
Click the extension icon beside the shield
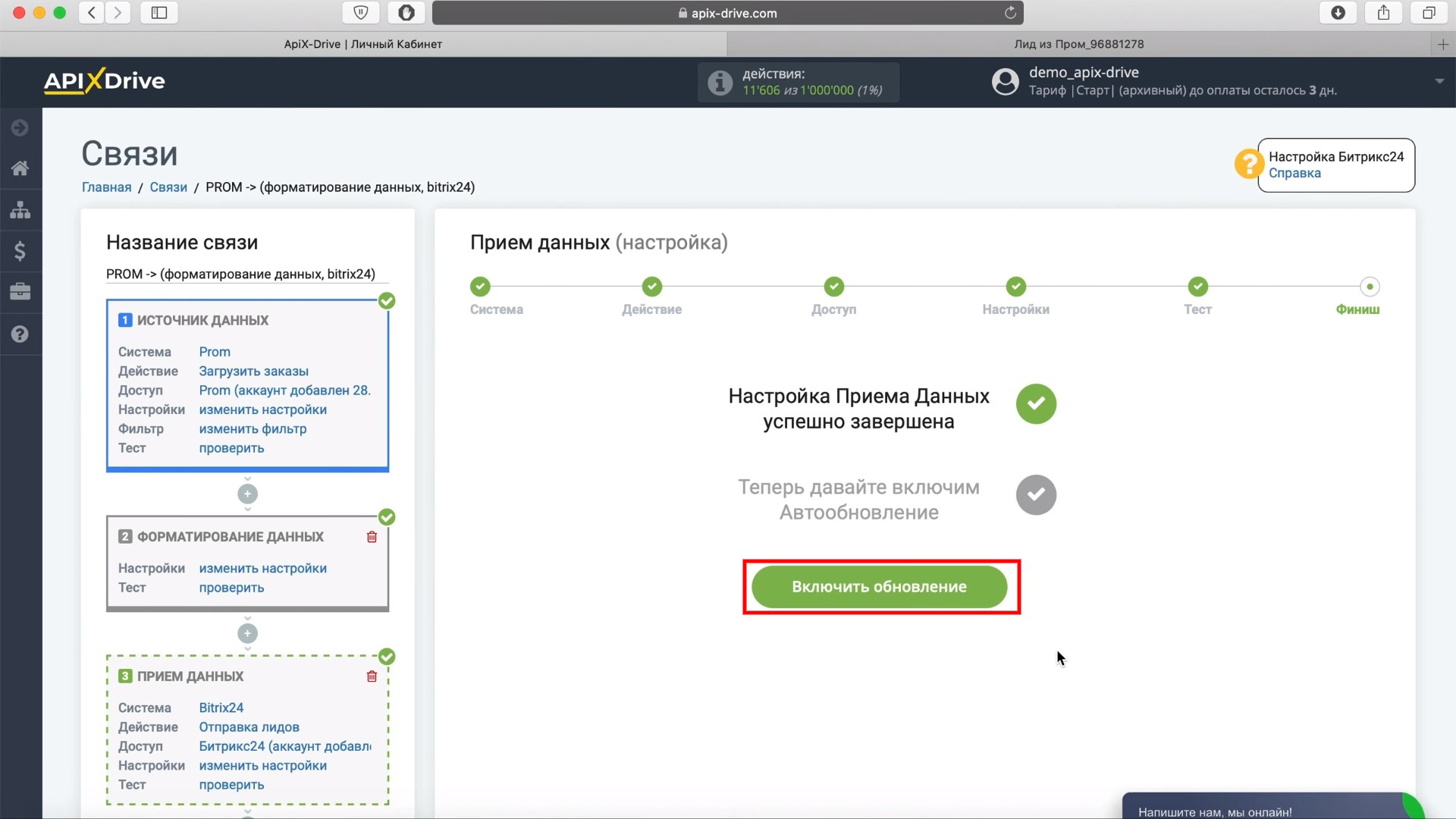coord(406,13)
